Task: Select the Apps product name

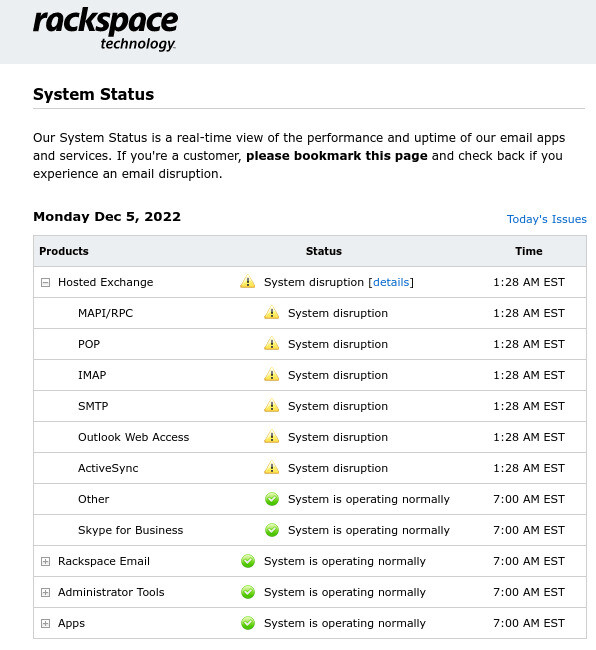Action: click(x=71, y=623)
